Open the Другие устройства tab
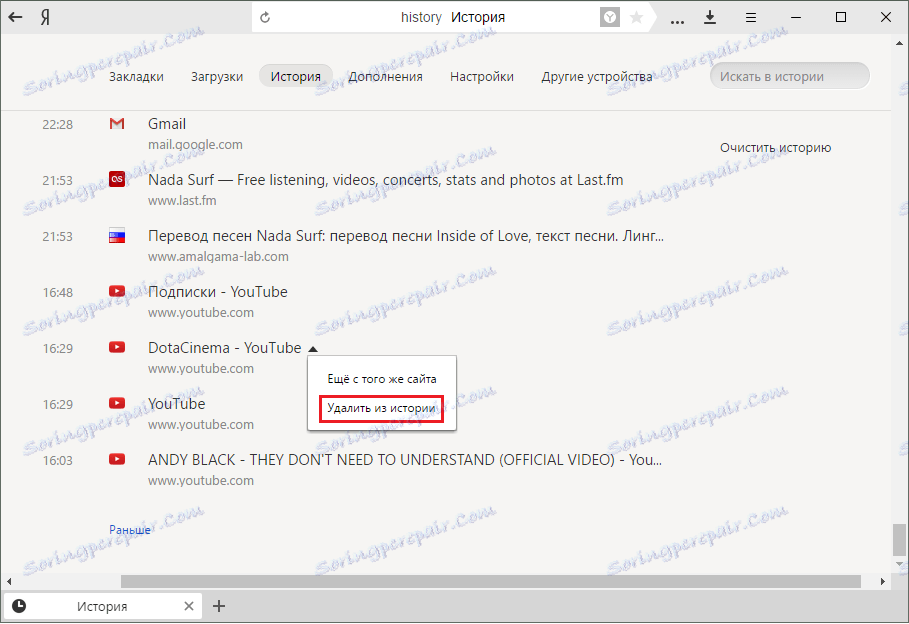Screen dimensions: 909x624 point(597,77)
